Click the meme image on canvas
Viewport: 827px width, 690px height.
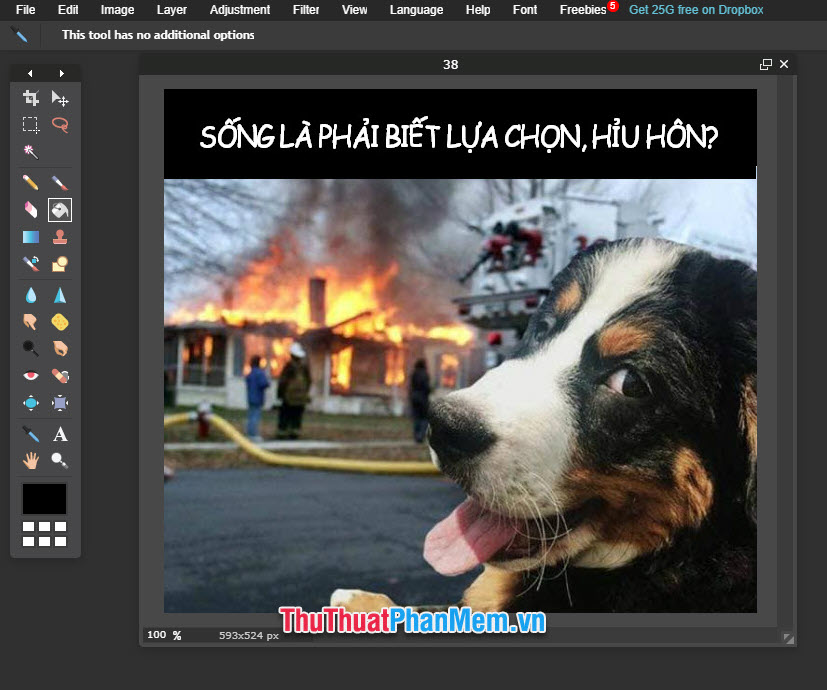pos(460,351)
